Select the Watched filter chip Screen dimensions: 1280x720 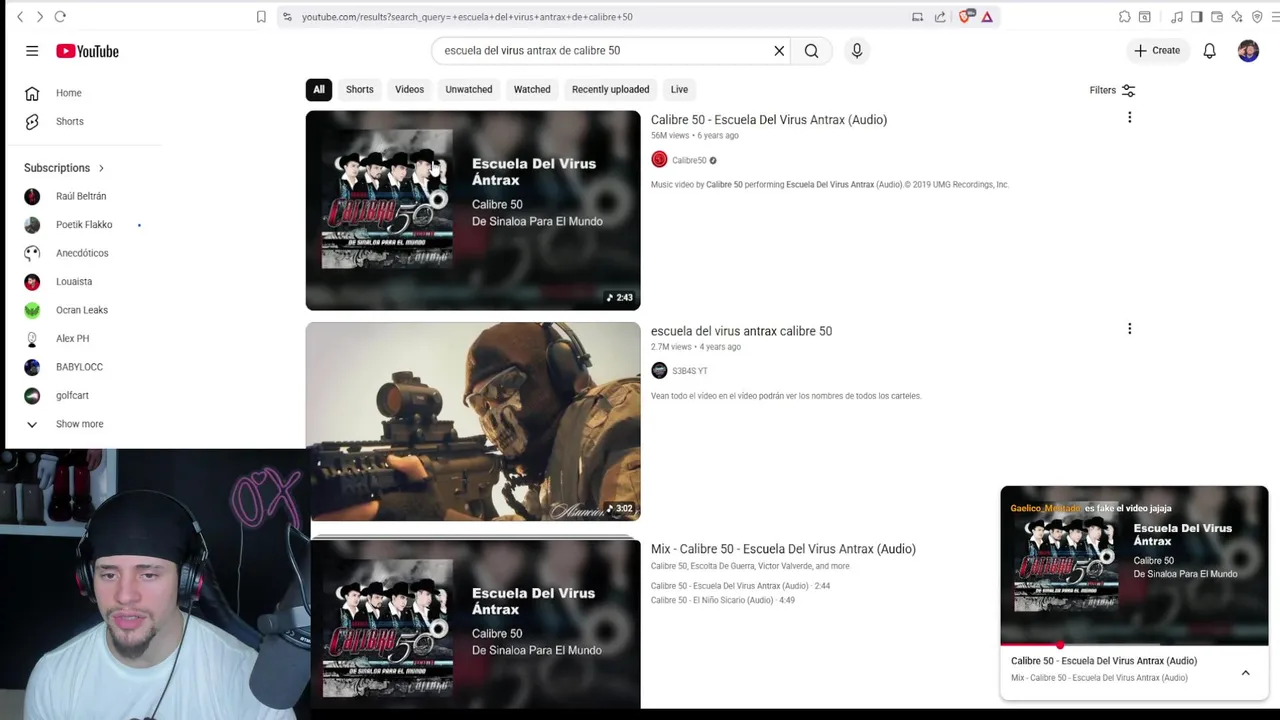pos(532,90)
